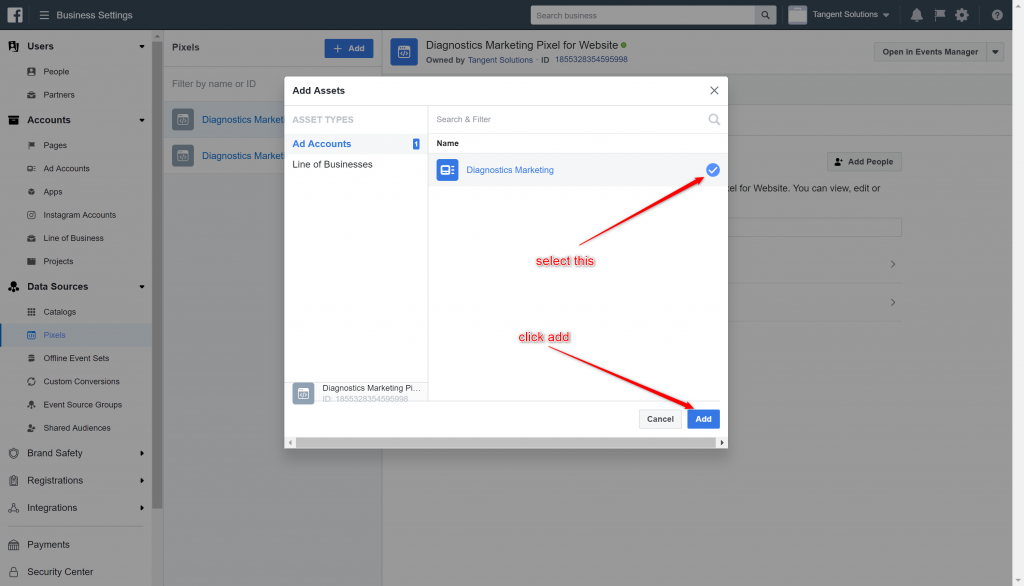The width and height of the screenshot is (1024, 586).
Task: Click Cancel in Add Assets dialog
Action: [660, 419]
